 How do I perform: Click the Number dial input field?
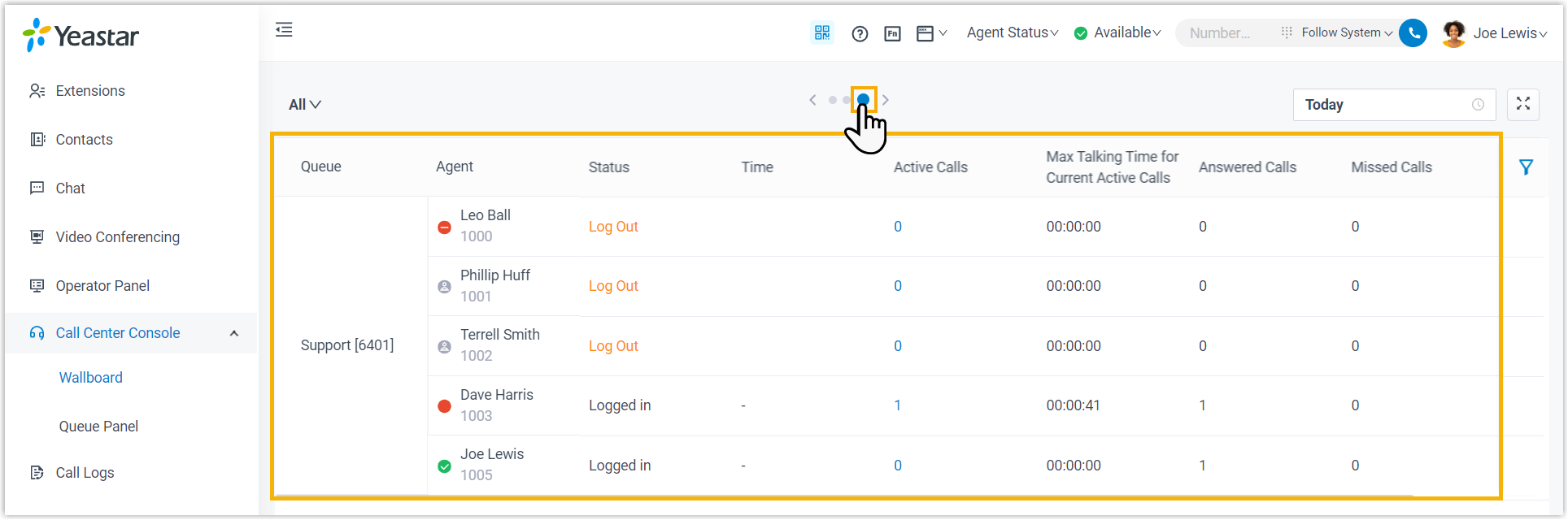(x=1220, y=33)
